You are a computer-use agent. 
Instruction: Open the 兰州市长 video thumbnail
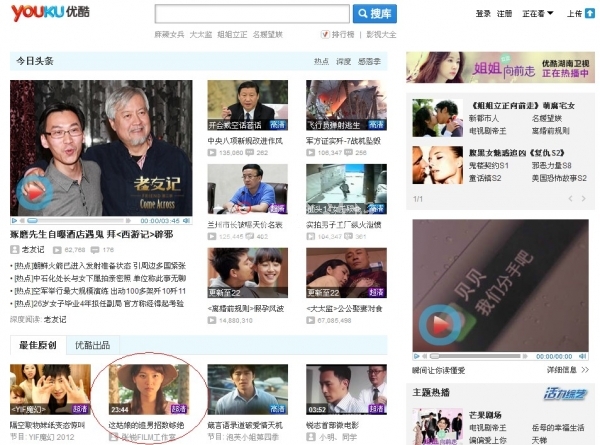pos(248,189)
